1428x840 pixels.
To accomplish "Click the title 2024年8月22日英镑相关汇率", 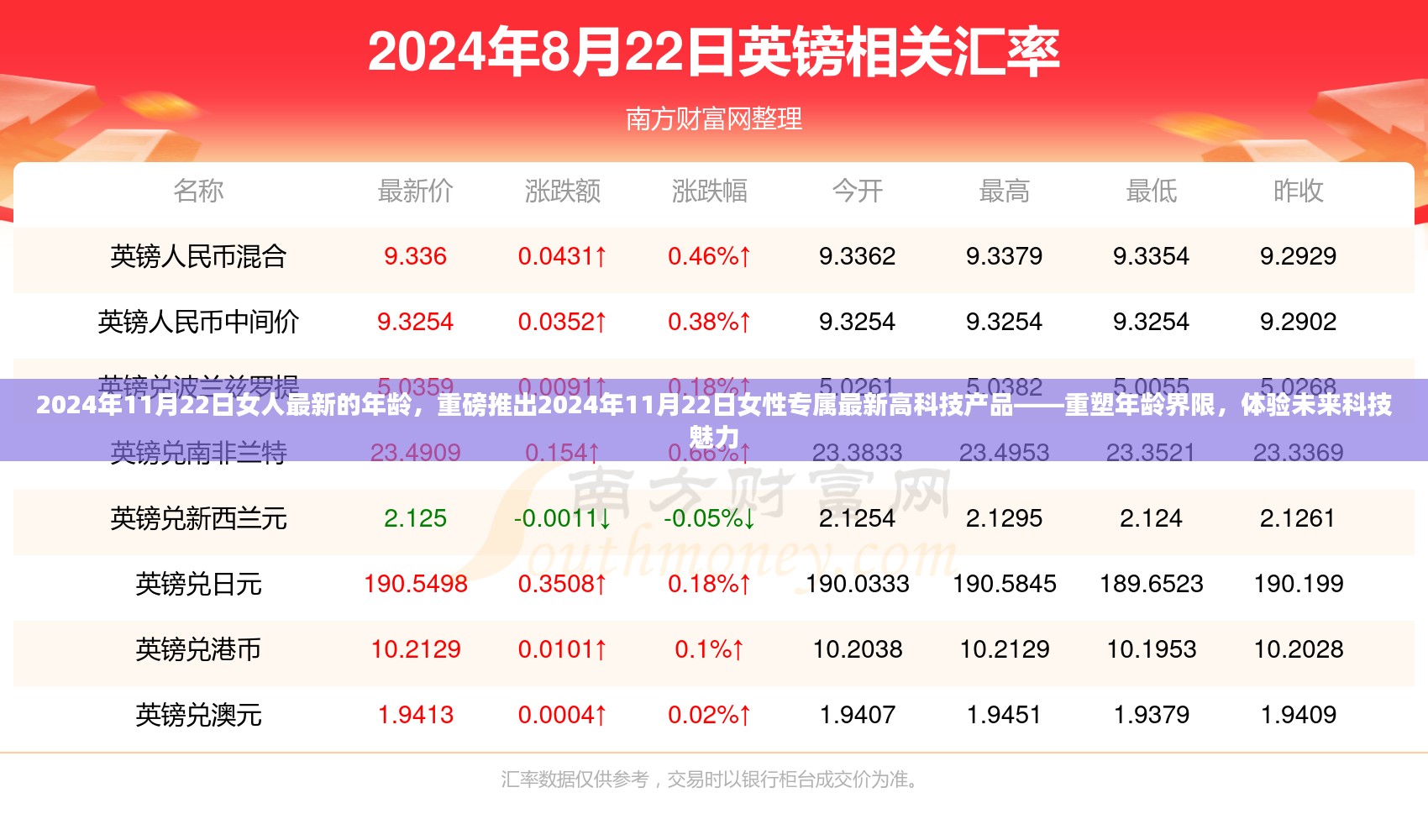I will 713,52.
